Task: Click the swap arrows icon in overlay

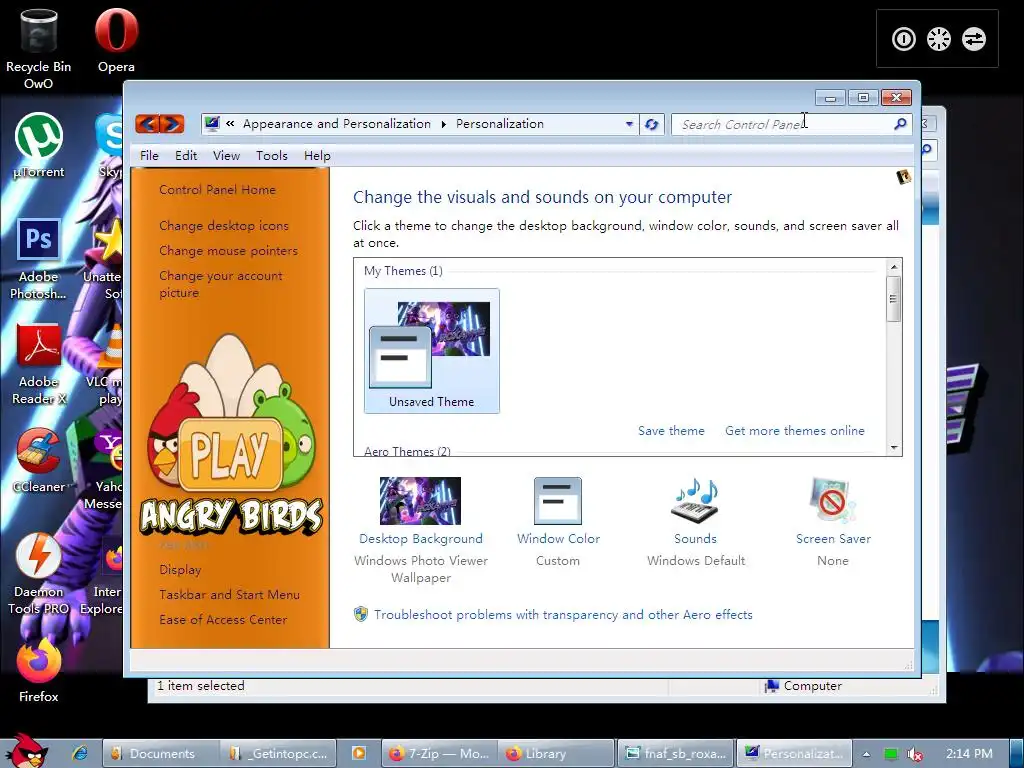Action: point(973,39)
